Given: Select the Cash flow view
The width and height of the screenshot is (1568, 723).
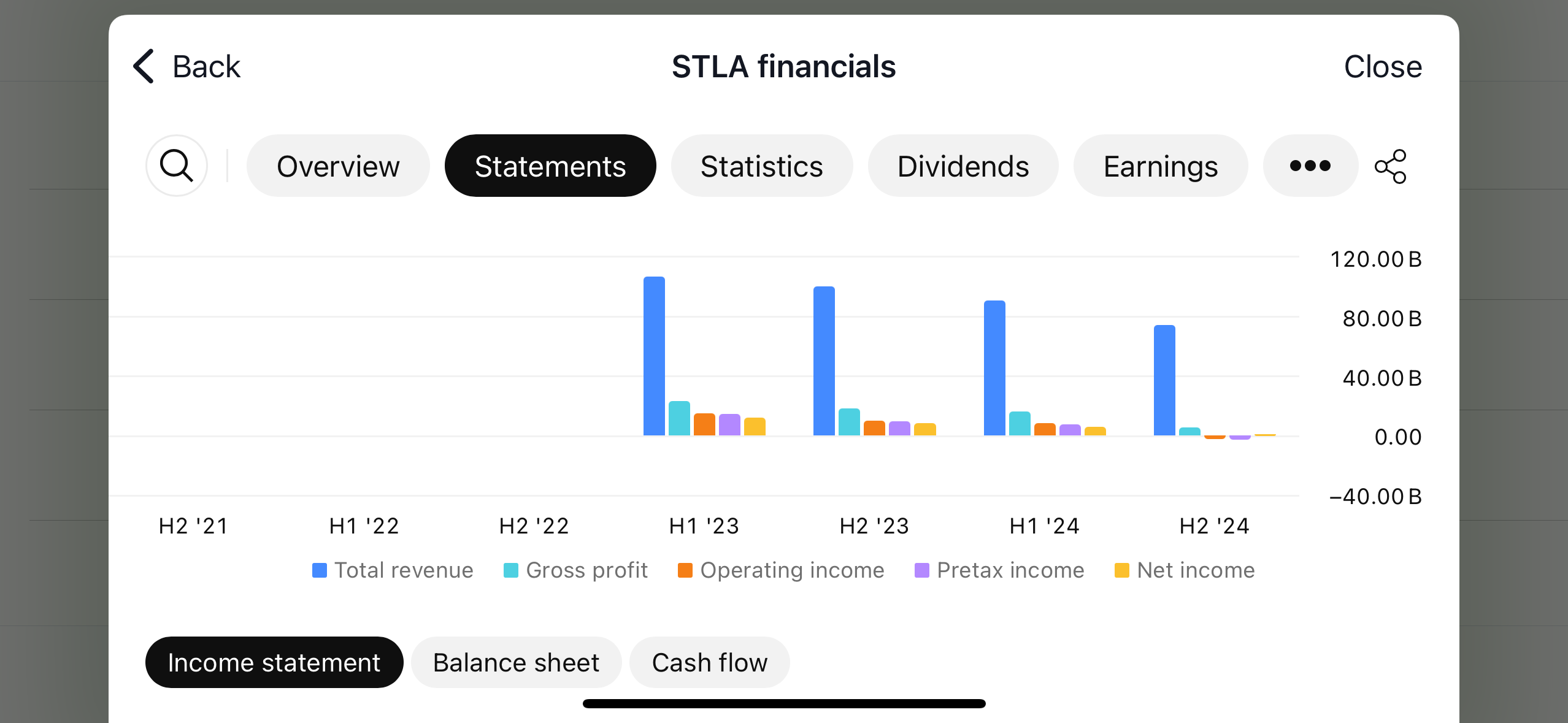Looking at the screenshot, I should tap(710, 662).
